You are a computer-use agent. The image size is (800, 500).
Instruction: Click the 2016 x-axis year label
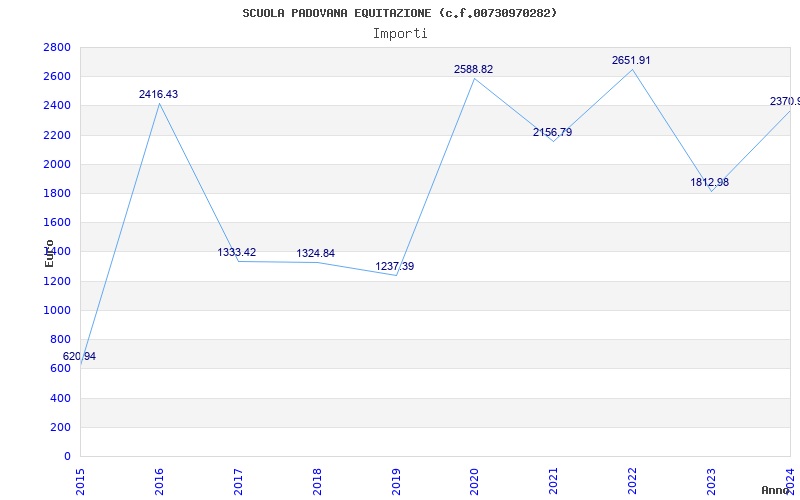[159, 482]
